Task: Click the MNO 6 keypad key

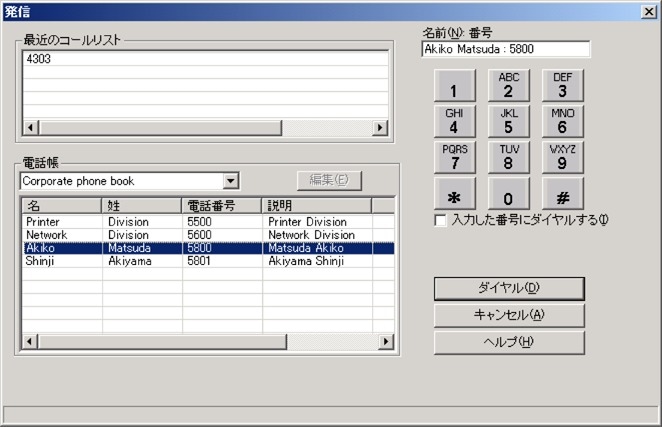Action: (562, 121)
